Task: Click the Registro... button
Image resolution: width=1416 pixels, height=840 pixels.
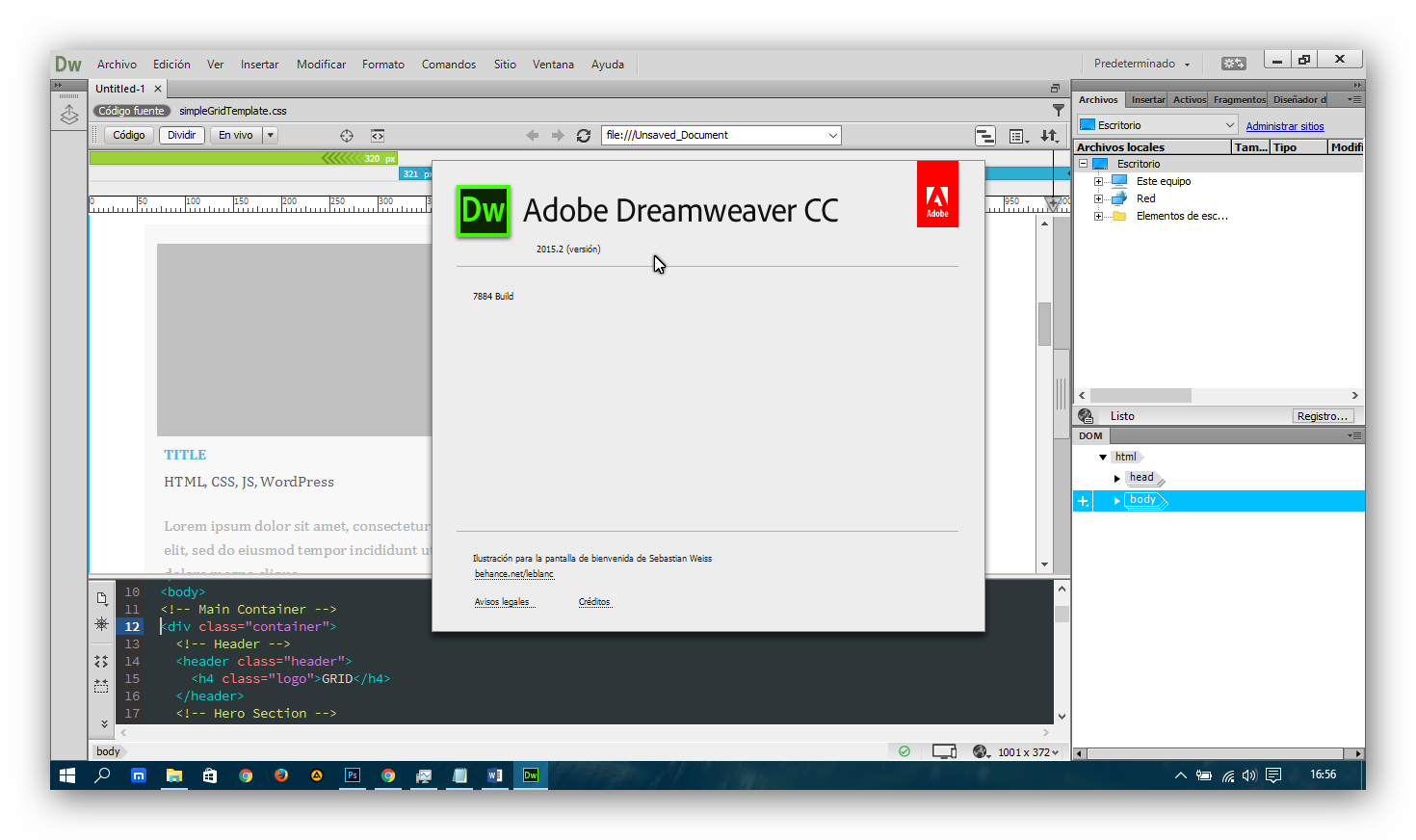Action: pyautogui.click(x=1323, y=416)
